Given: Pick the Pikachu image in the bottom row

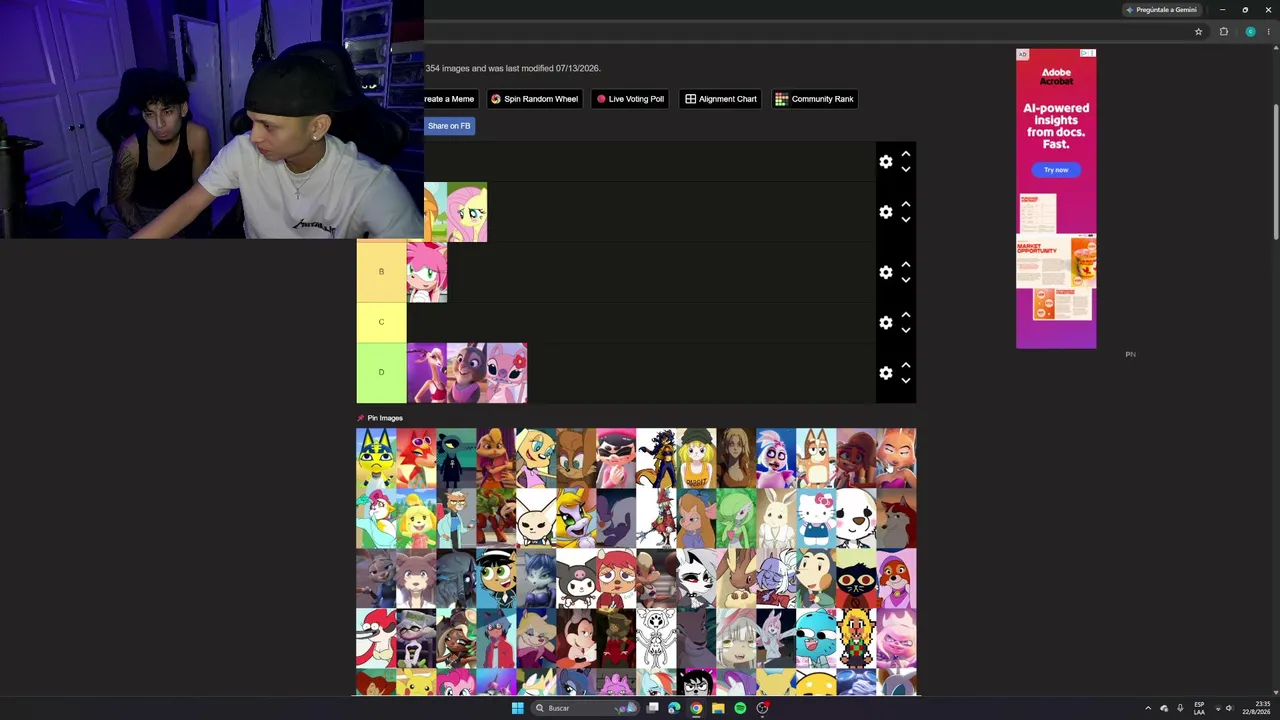Looking at the screenshot, I should [416, 682].
